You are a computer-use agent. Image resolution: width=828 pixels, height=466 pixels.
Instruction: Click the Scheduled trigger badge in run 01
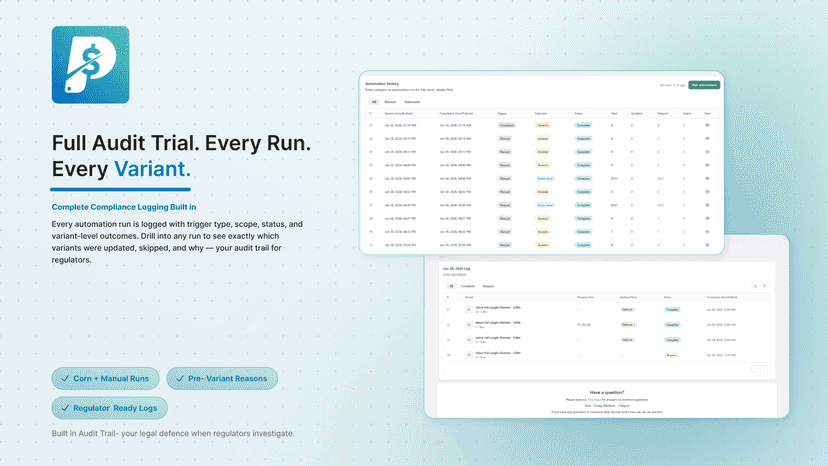(506, 125)
